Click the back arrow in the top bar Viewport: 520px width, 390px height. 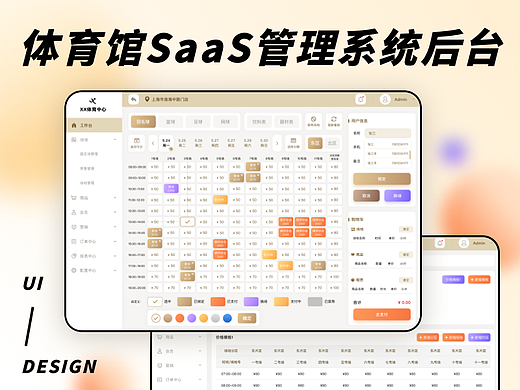(133, 99)
